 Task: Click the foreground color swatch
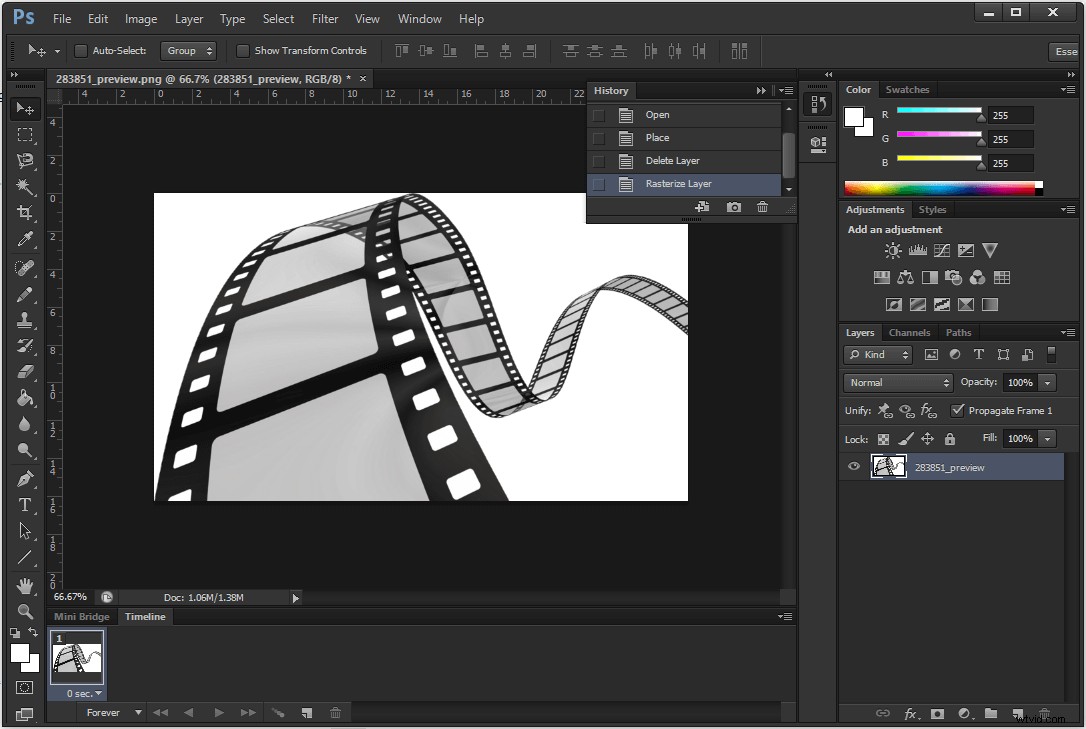point(18,651)
